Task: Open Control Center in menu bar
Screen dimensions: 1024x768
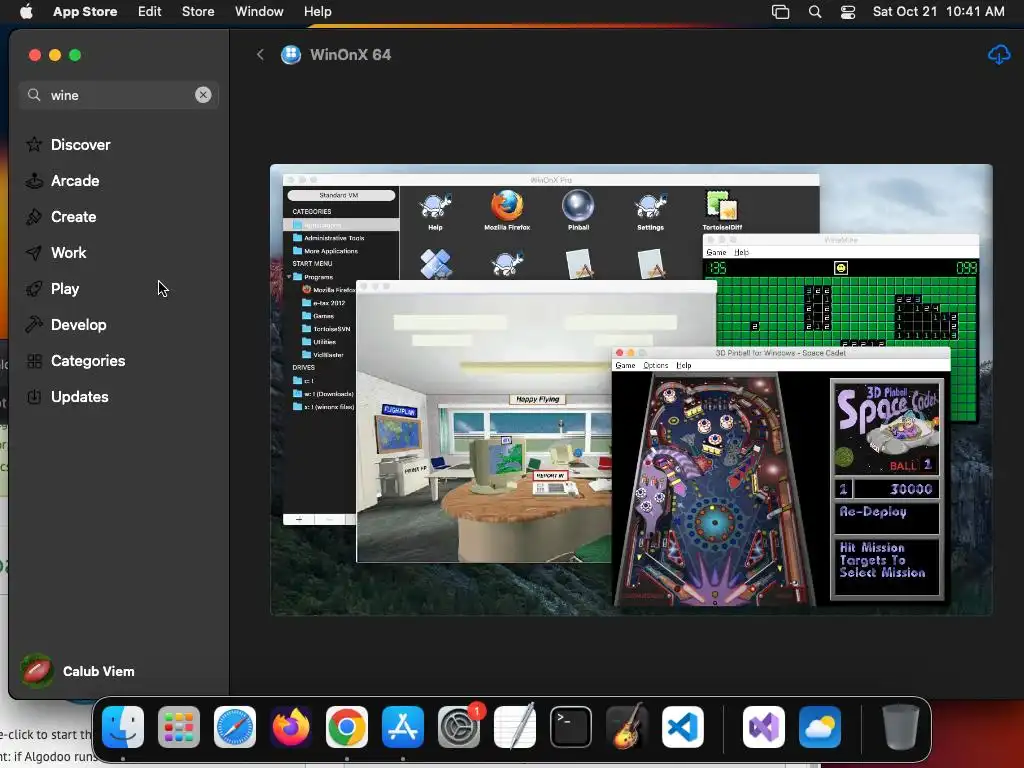Action: 848,11
